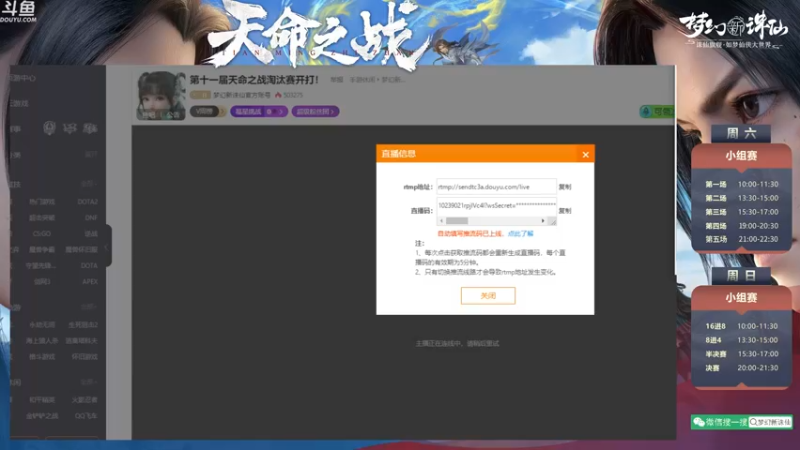Click the 关闭 button in the dialog
The image size is (800, 450).
[488, 296]
